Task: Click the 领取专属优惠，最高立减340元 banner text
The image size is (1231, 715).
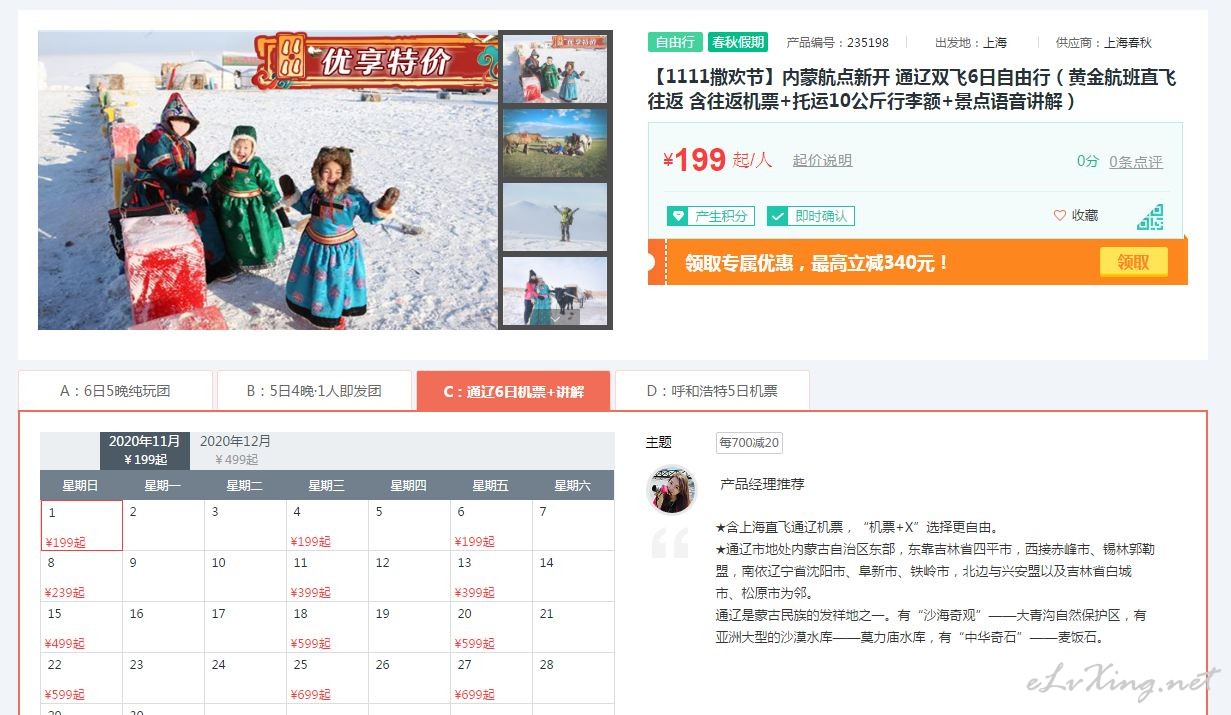Action: click(x=817, y=263)
